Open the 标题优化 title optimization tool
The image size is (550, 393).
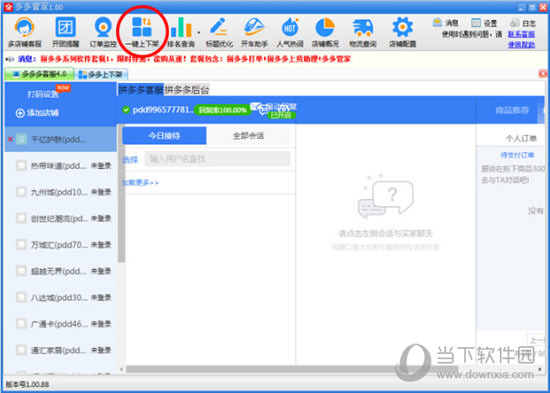tap(219, 32)
